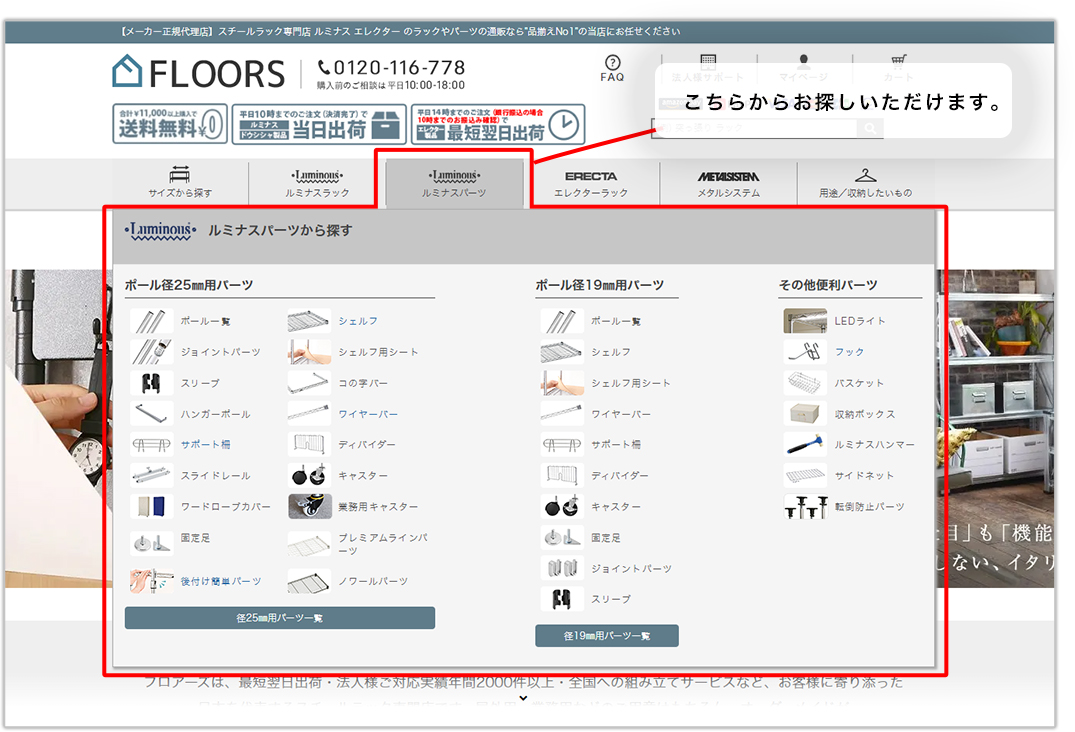Click the ワードローブカバー icon

[x=151, y=507]
